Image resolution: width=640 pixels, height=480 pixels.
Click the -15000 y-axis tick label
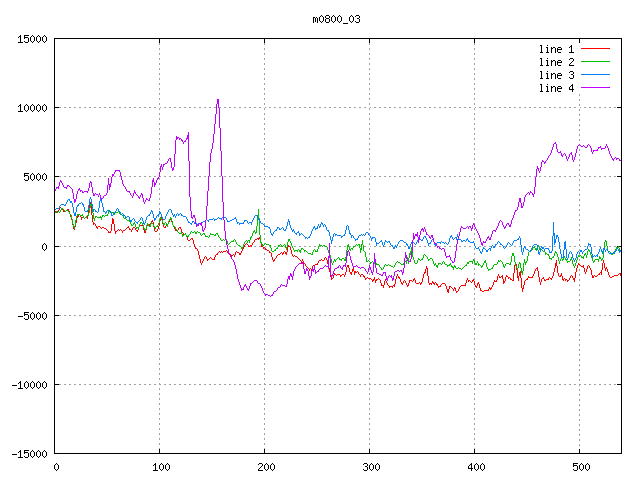[29, 453]
